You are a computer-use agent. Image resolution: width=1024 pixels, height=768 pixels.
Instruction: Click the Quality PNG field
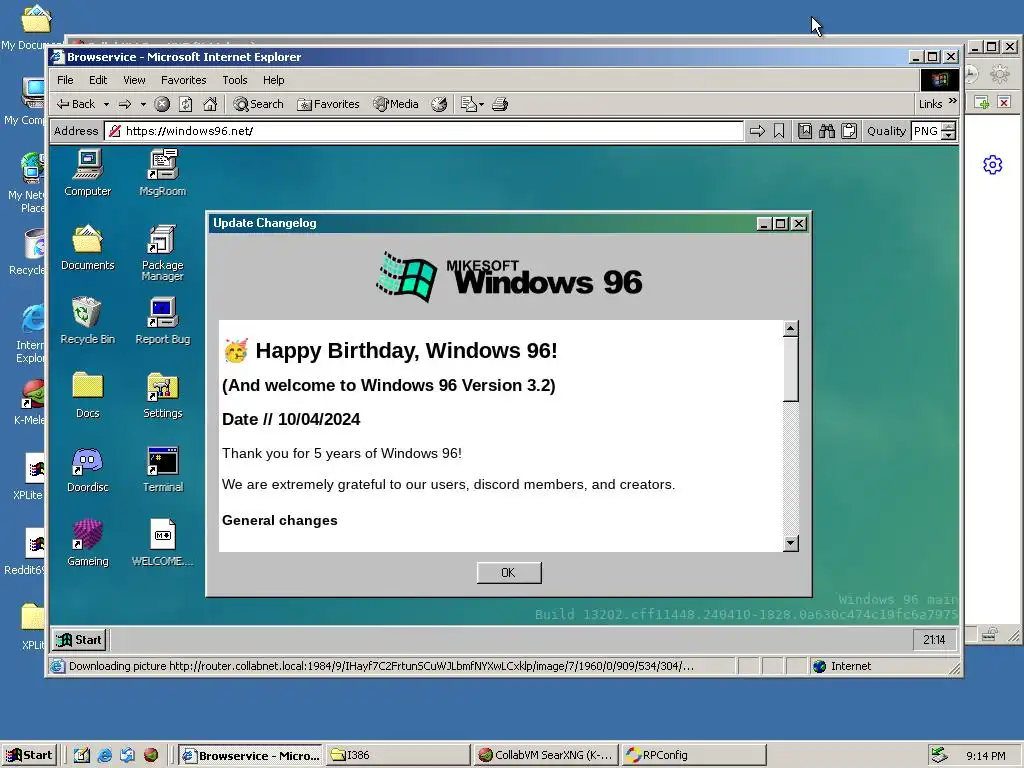point(926,131)
